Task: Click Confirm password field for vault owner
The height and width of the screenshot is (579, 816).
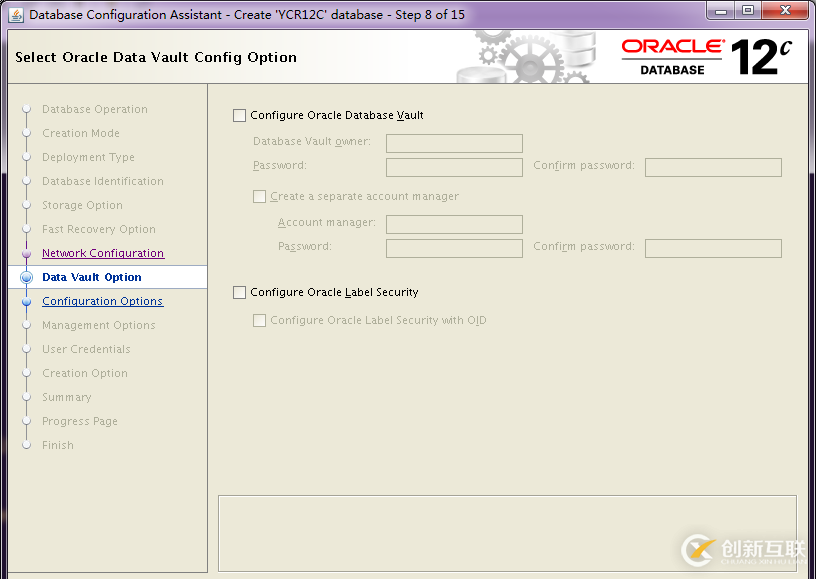Action: point(713,168)
